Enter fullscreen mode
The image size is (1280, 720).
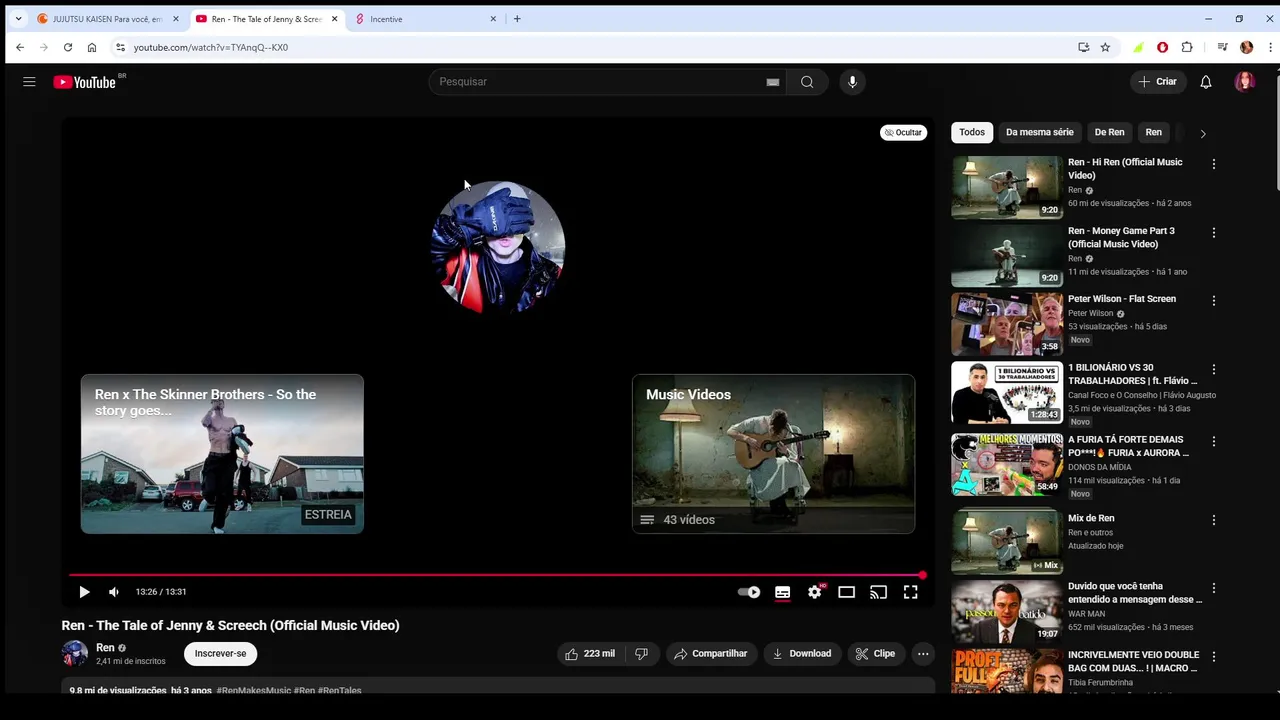click(x=911, y=592)
